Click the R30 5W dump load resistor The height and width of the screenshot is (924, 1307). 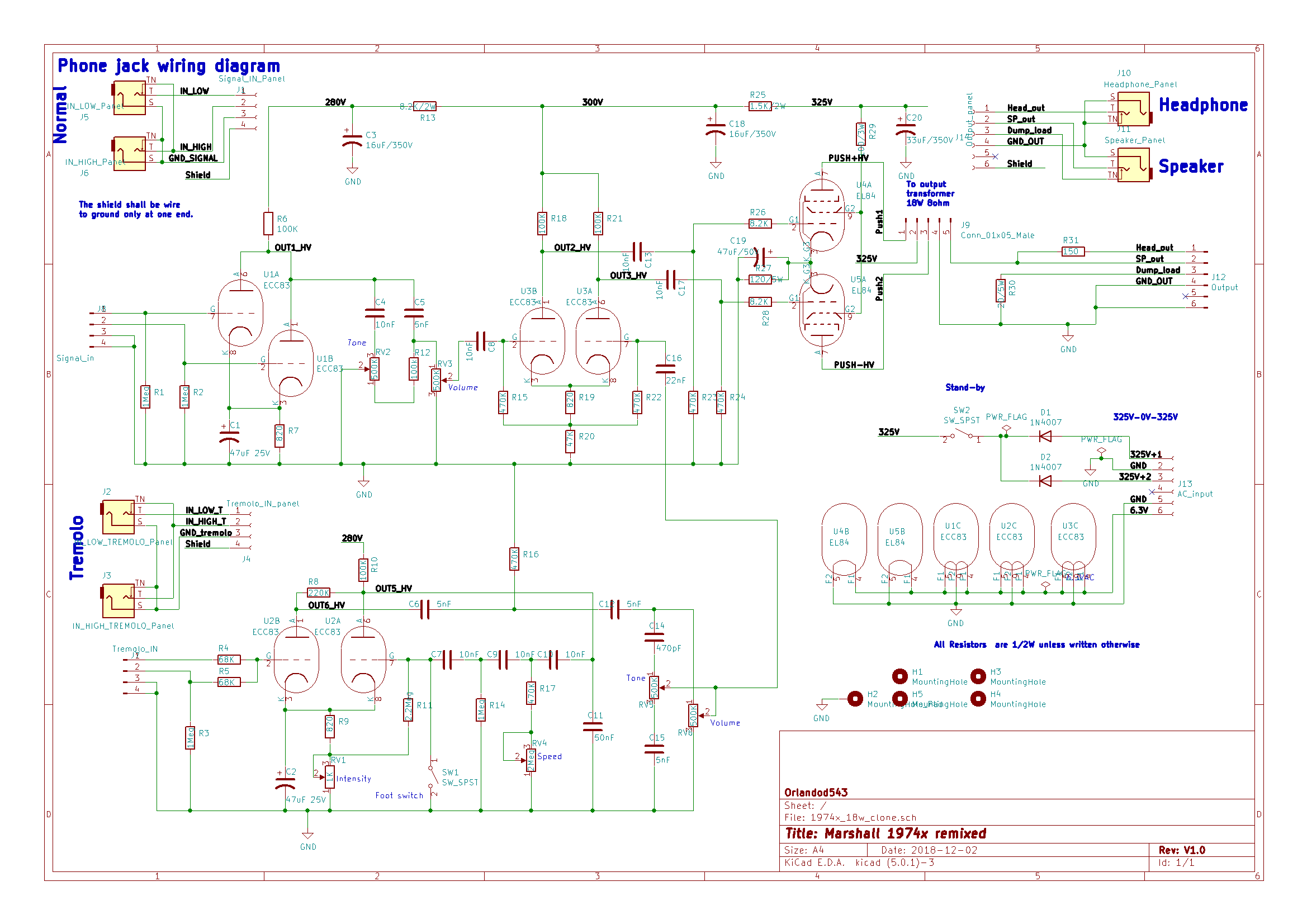1001,291
